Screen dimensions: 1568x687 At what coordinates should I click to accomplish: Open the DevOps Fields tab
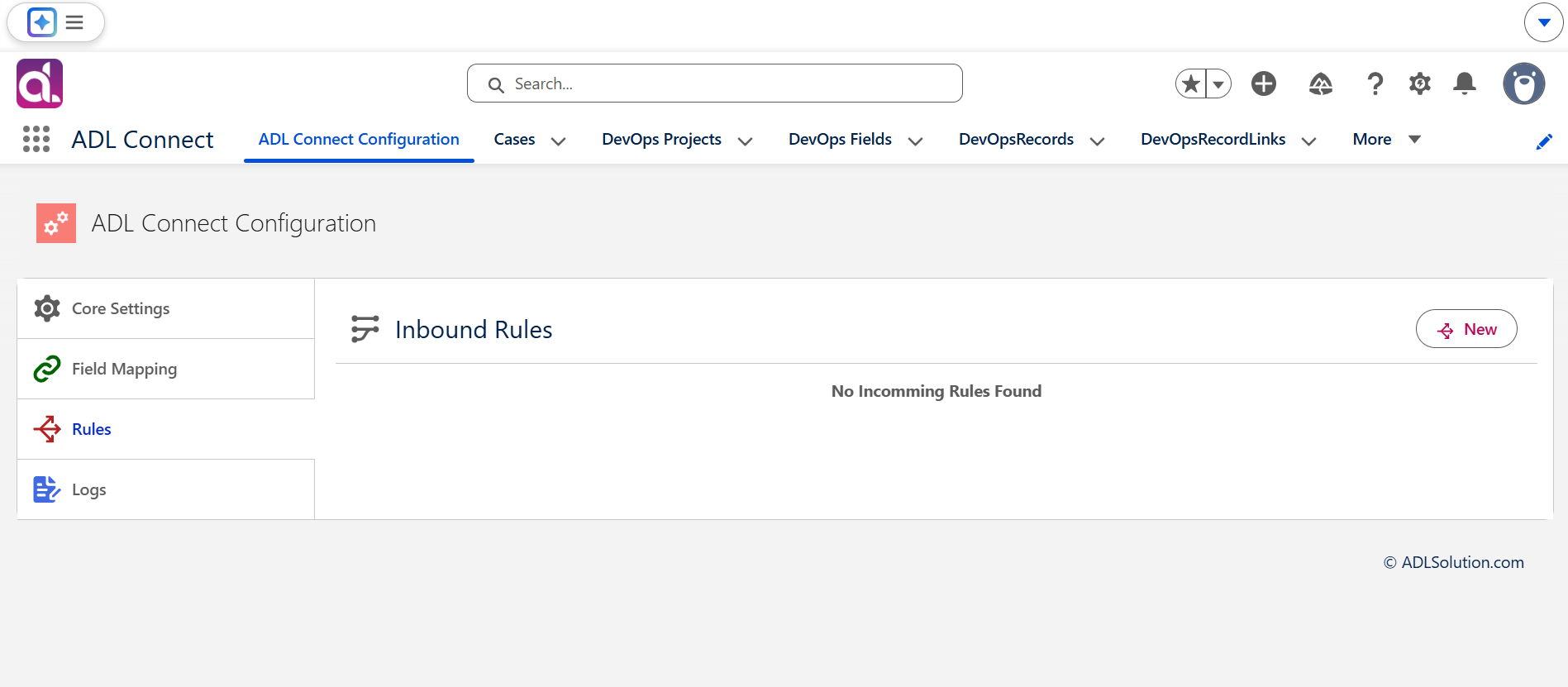[840, 139]
